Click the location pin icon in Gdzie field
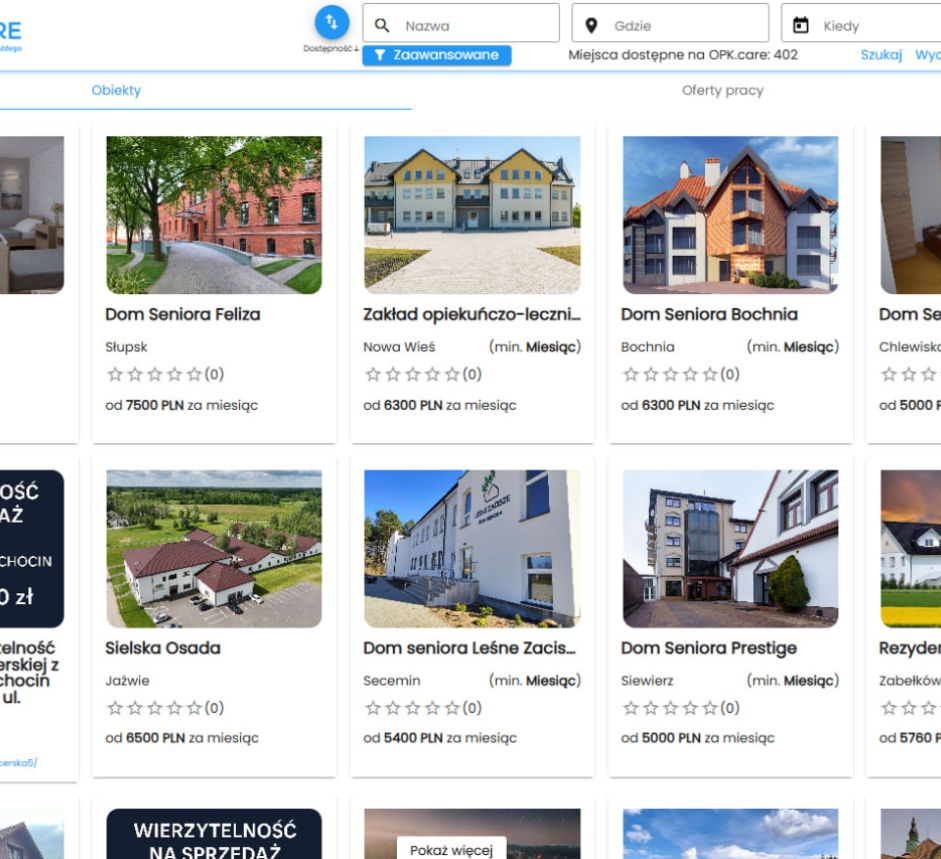The height and width of the screenshot is (859, 941). click(591, 25)
